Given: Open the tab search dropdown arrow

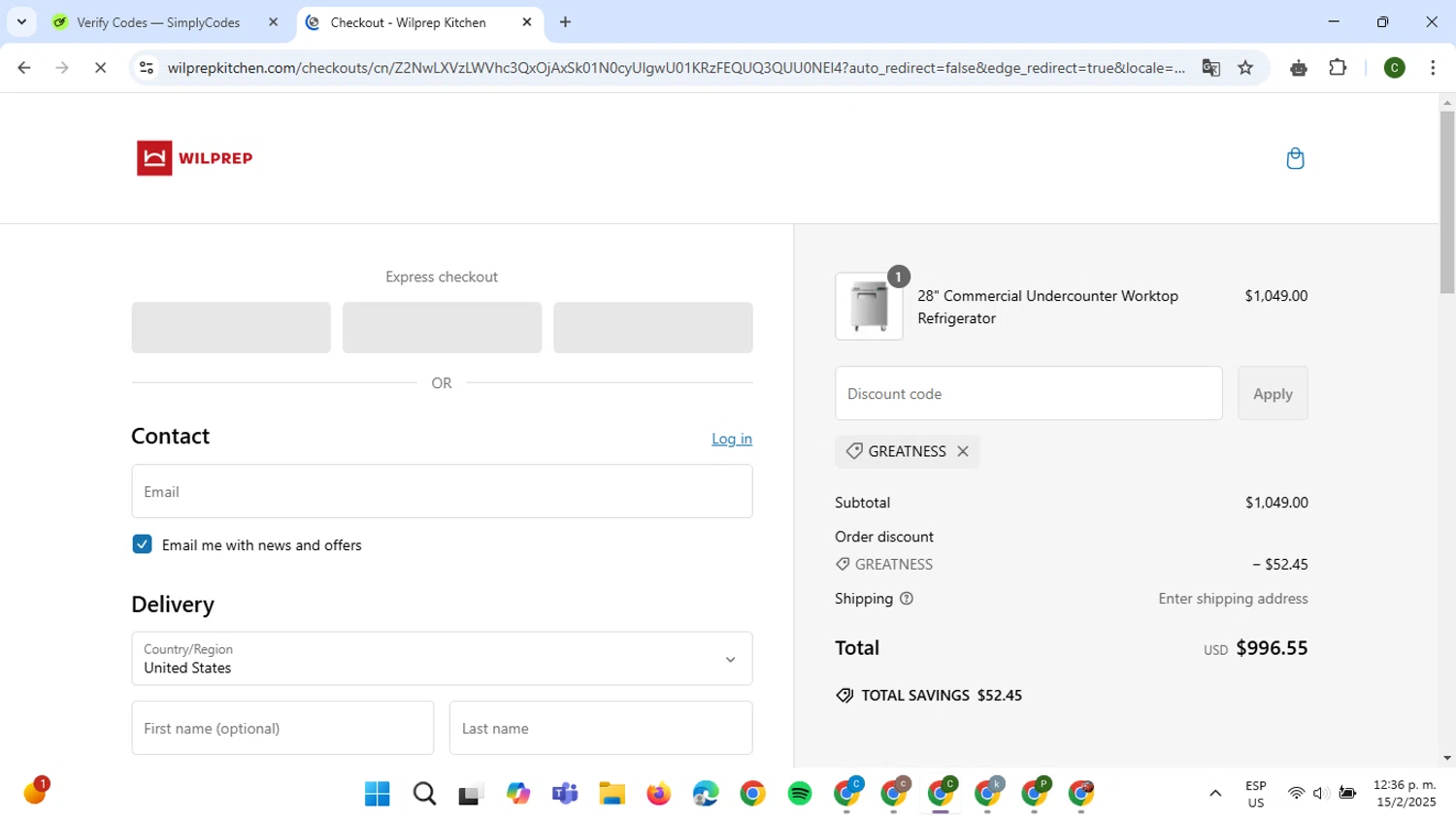Looking at the screenshot, I should pyautogui.click(x=21, y=21).
